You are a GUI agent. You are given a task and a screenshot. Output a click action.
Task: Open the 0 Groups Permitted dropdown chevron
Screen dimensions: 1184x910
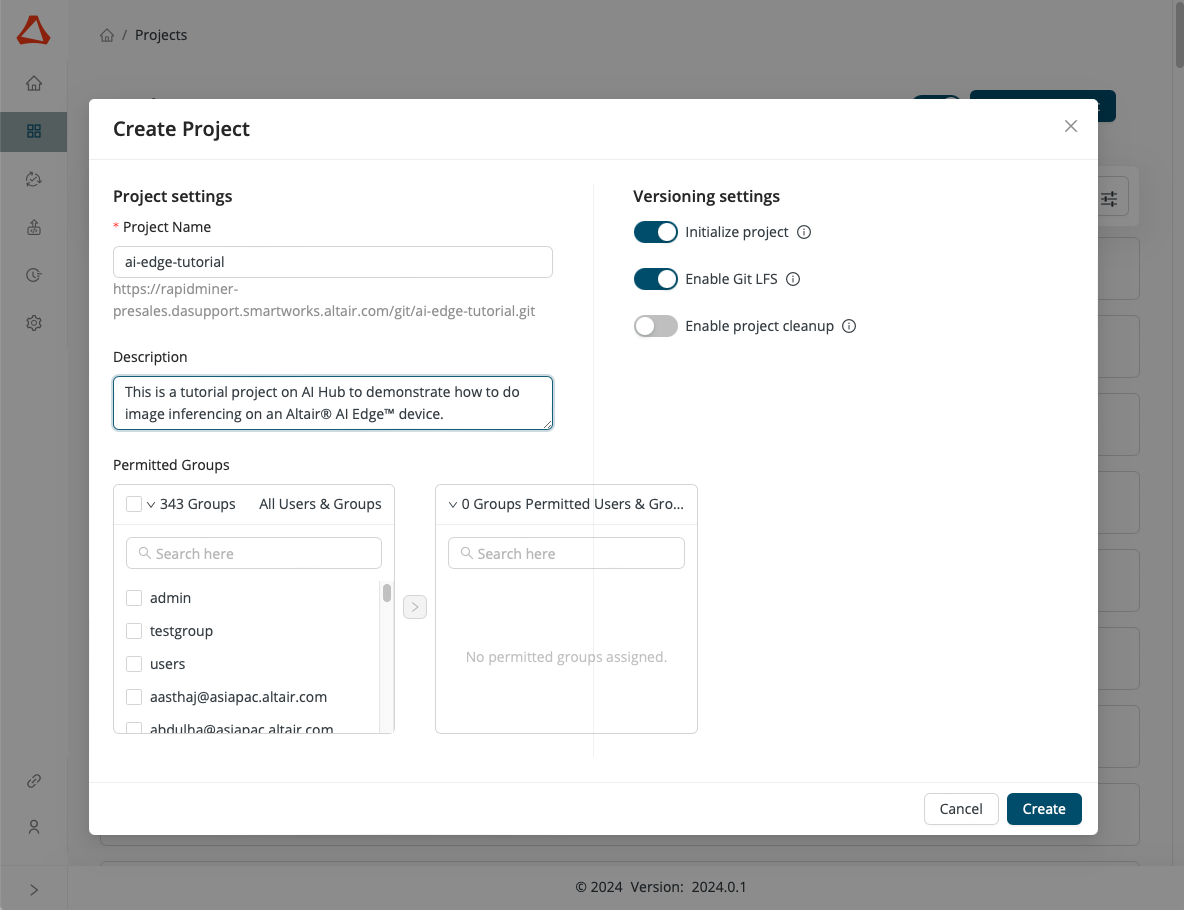click(453, 504)
